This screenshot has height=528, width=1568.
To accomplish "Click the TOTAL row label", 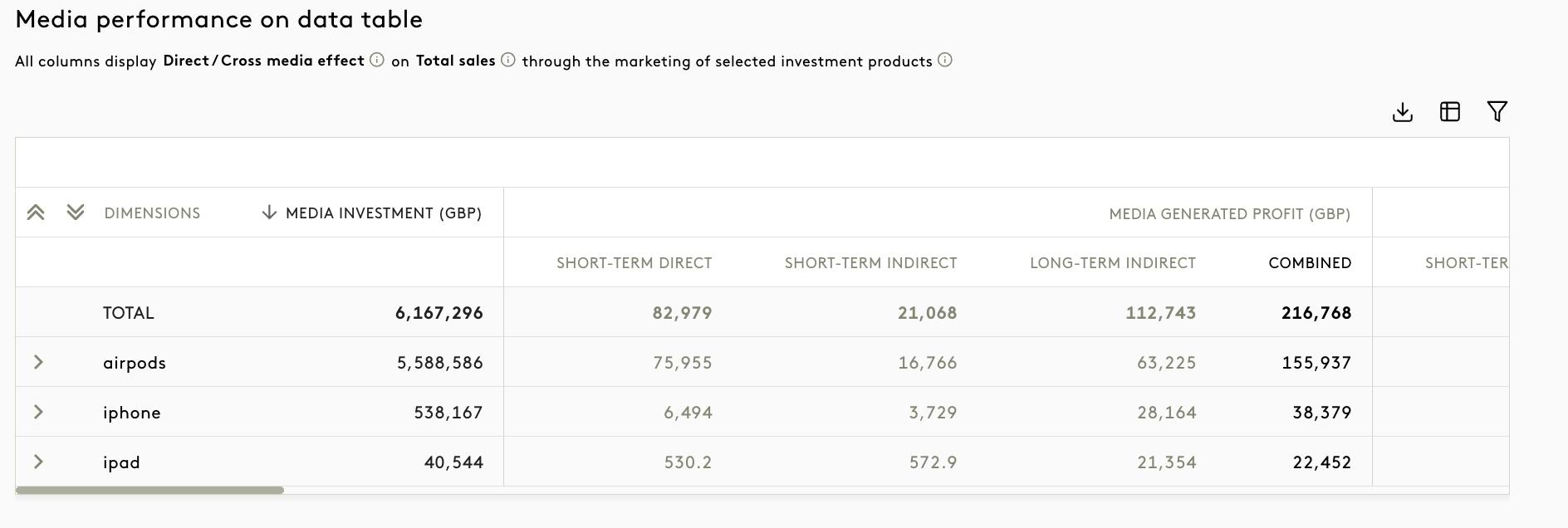I will [129, 313].
